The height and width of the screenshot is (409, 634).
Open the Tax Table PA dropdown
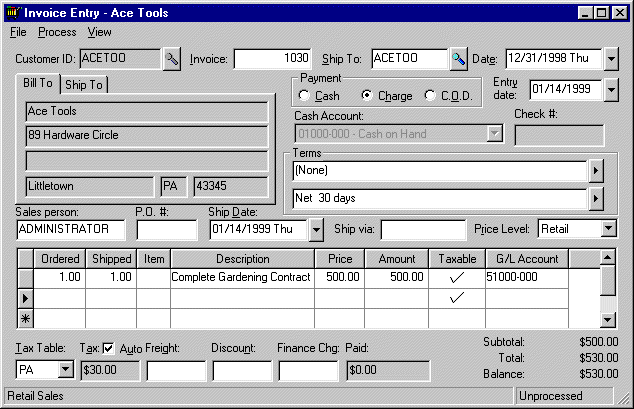point(66,371)
